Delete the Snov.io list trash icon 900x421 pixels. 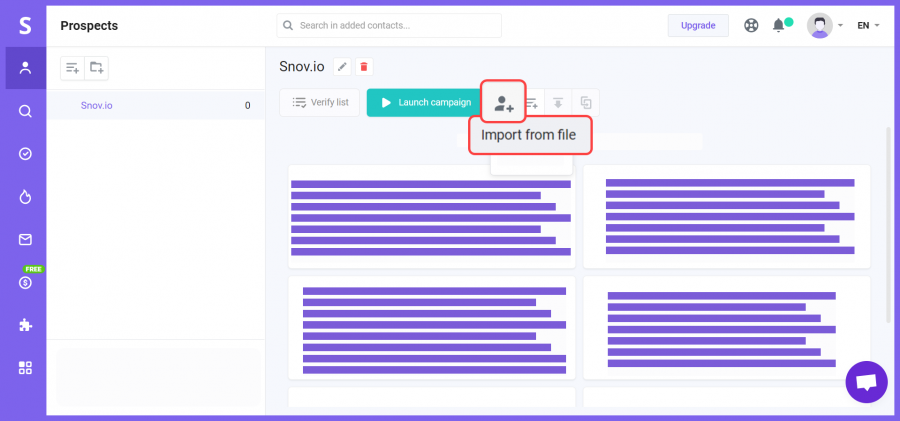tap(364, 67)
